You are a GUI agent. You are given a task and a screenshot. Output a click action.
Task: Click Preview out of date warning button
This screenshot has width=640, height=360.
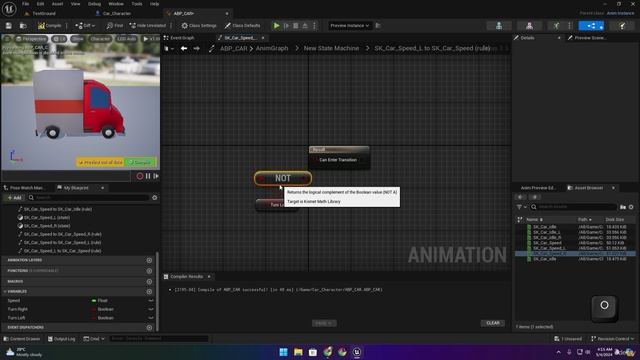pyautogui.click(x=100, y=162)
